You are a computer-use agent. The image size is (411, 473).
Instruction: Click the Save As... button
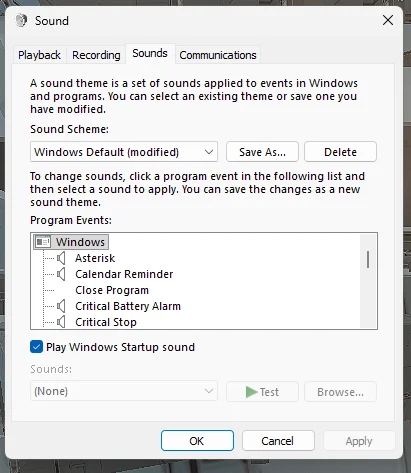pyautogui.click(x=262, y=152)
